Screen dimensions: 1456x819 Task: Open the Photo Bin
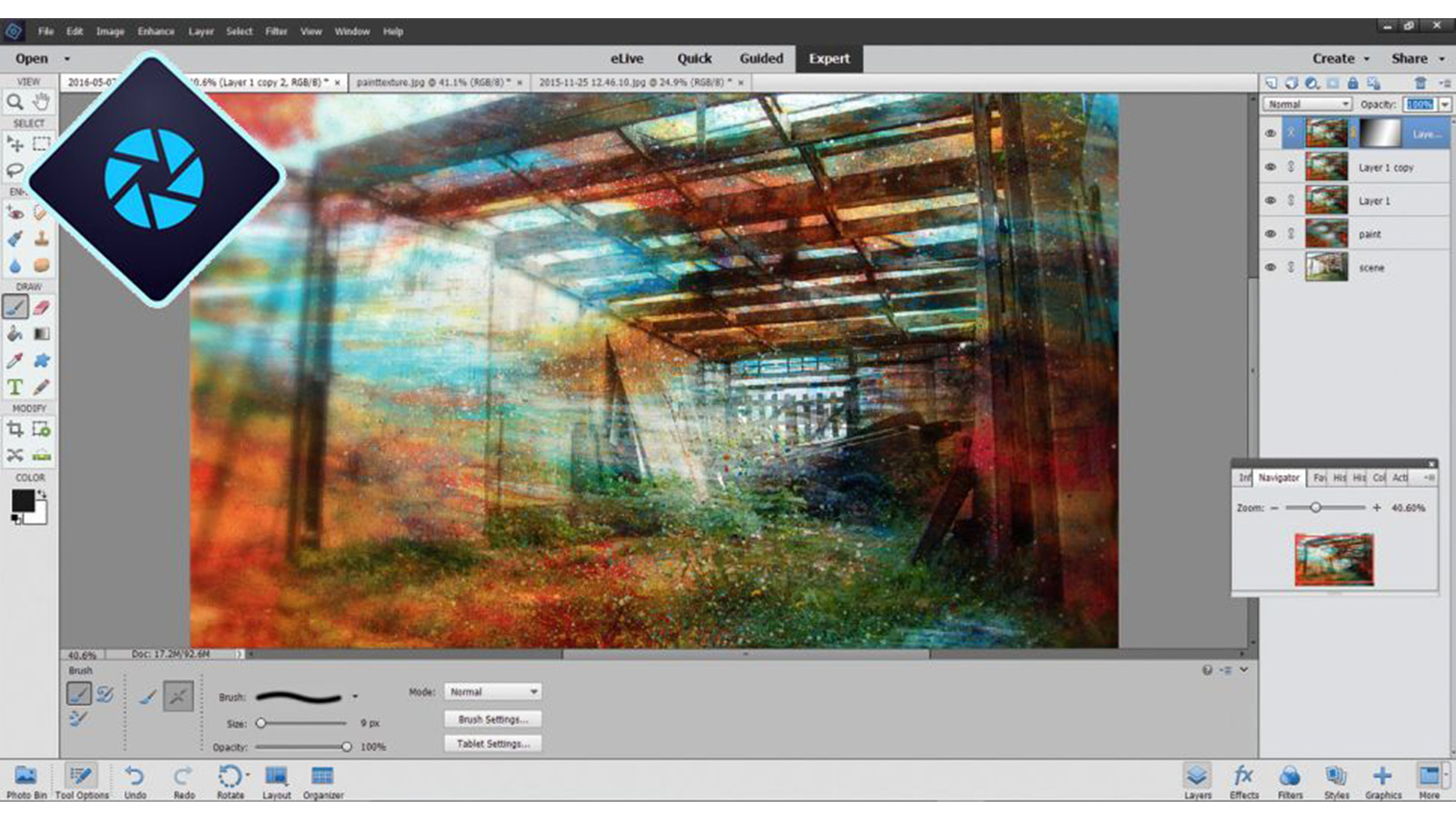click(x=26, y=781)
